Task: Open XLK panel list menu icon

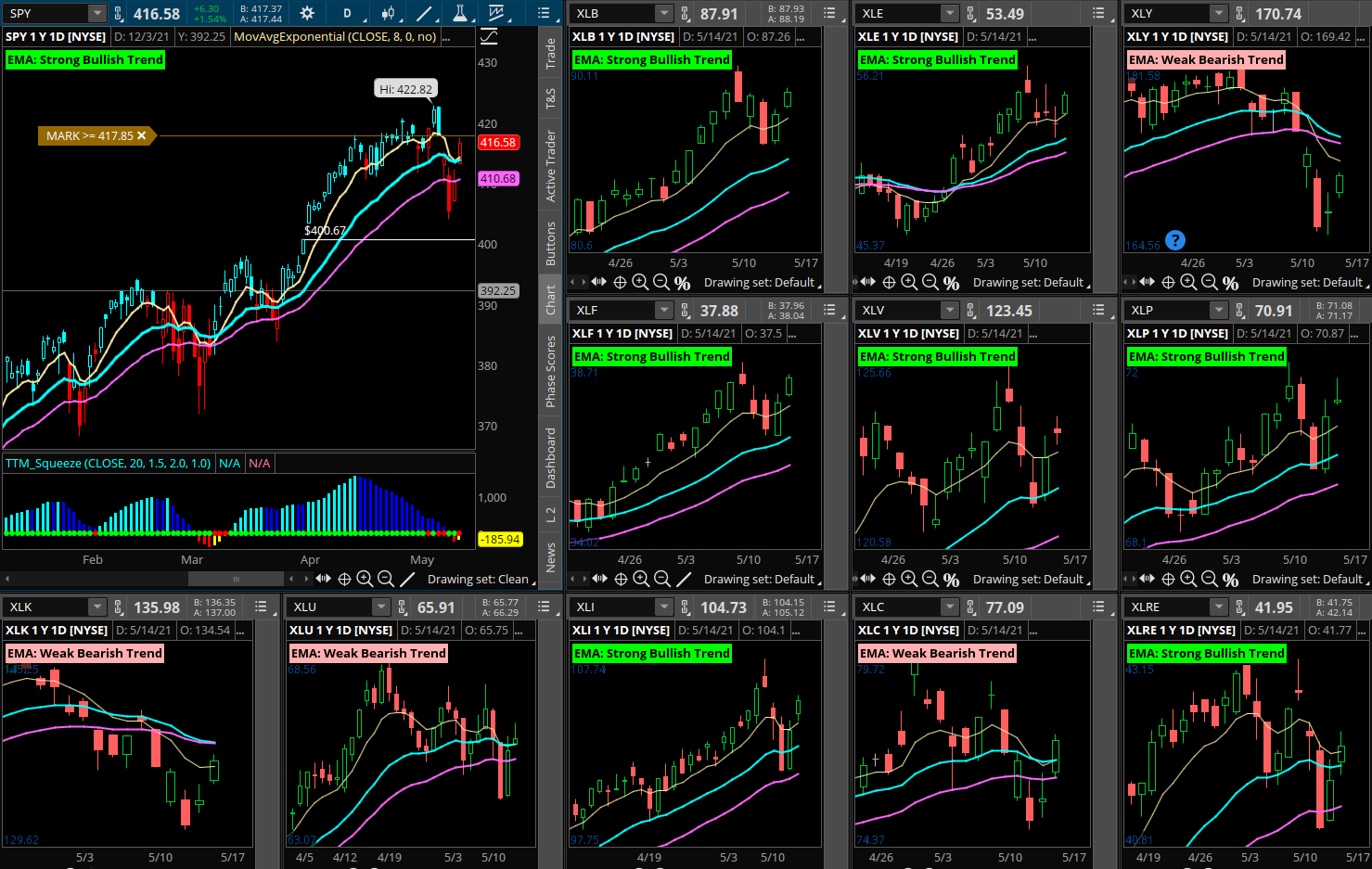Action: [262, 607]
